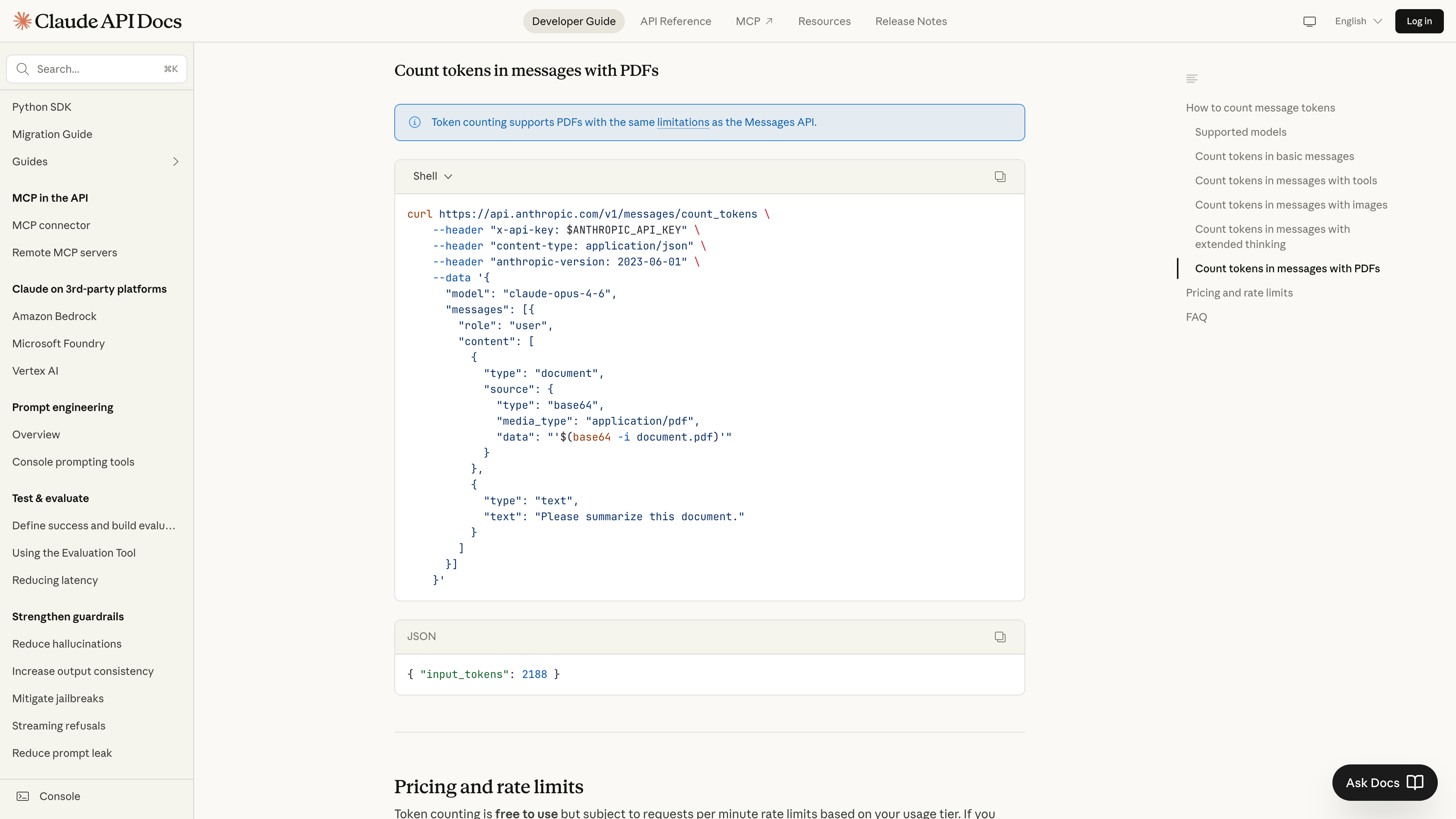Click the Log in button

1419,21
